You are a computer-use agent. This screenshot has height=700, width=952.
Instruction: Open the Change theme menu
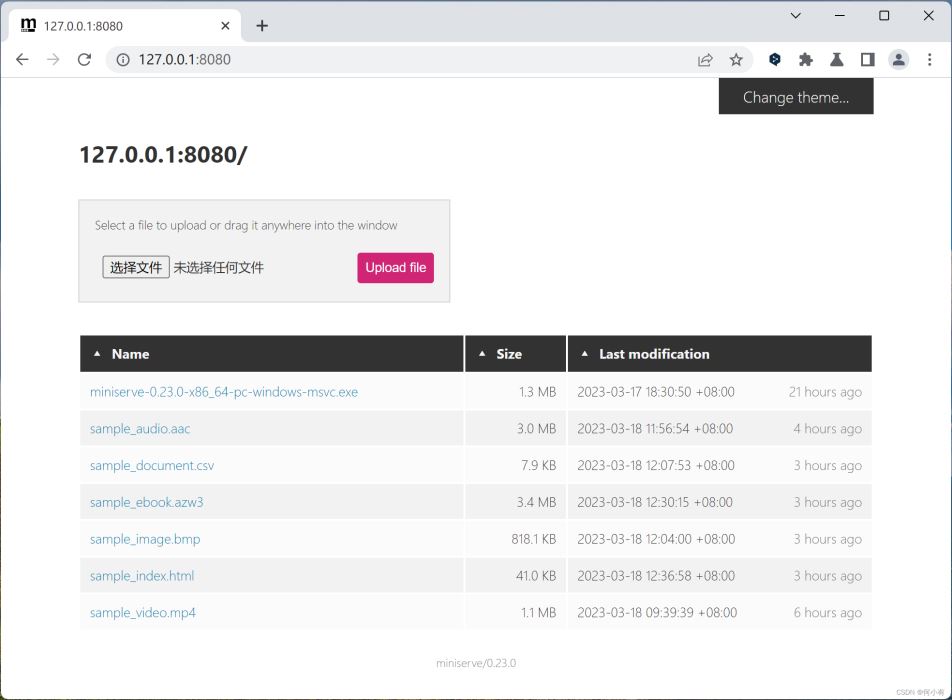tap(795, 97)
